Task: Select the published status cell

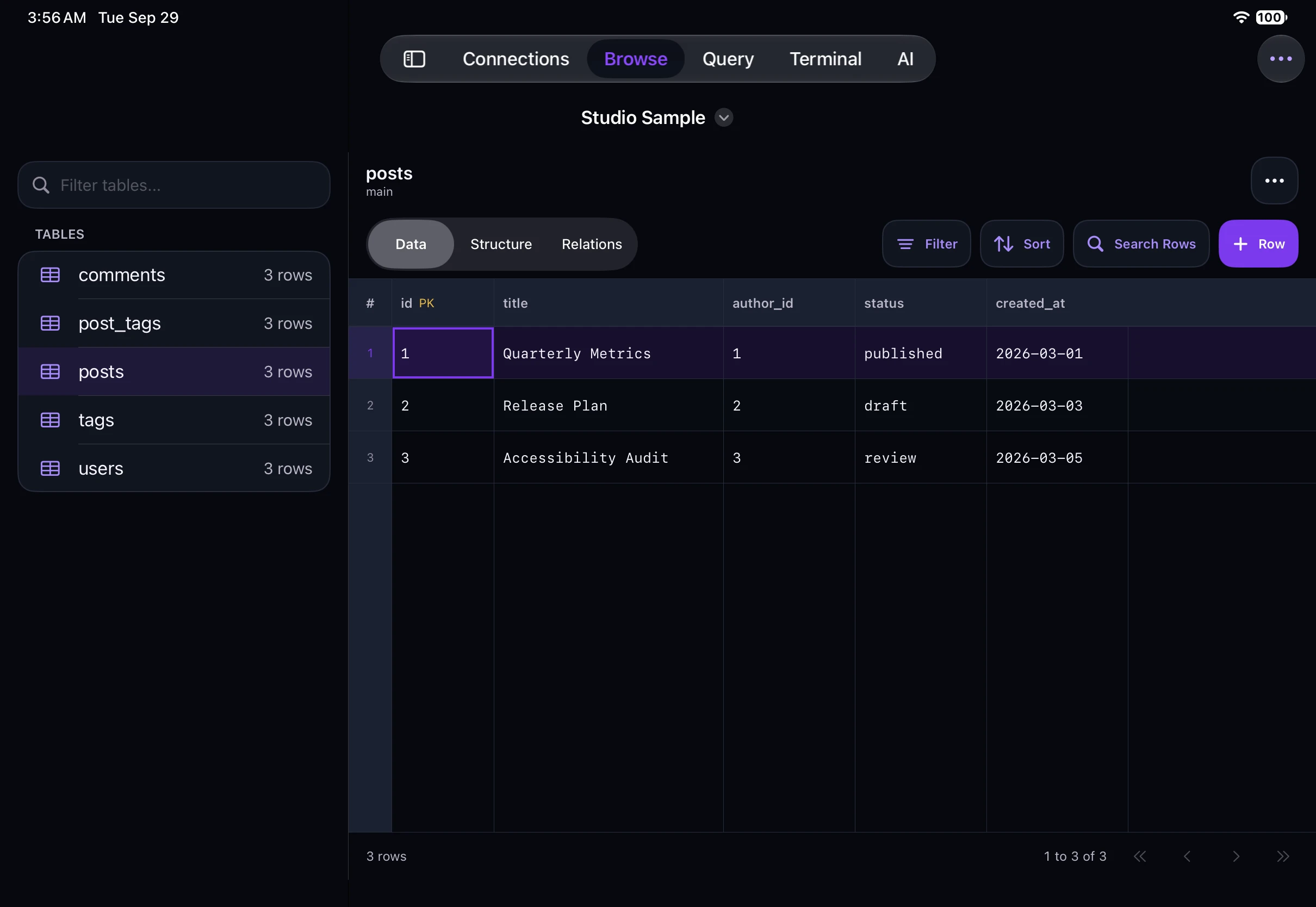Action: [921, 353]
